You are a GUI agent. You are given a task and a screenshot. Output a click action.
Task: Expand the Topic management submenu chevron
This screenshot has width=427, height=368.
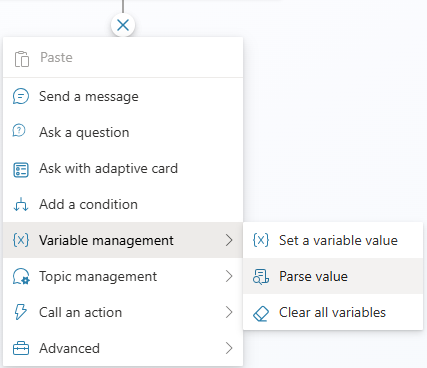[229, 276]
